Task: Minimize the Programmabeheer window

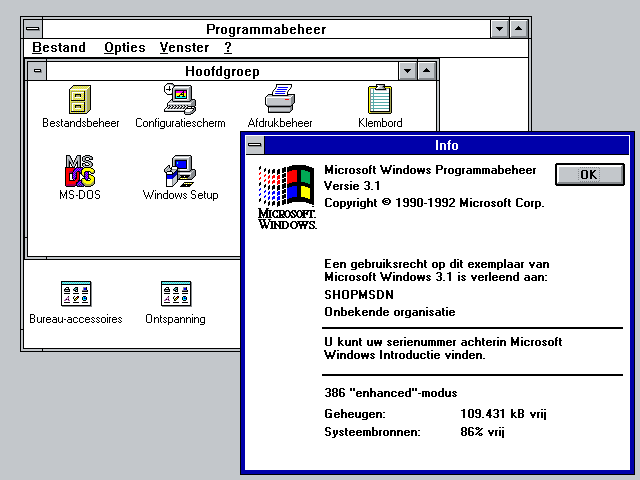Action: tap(500, 29)
